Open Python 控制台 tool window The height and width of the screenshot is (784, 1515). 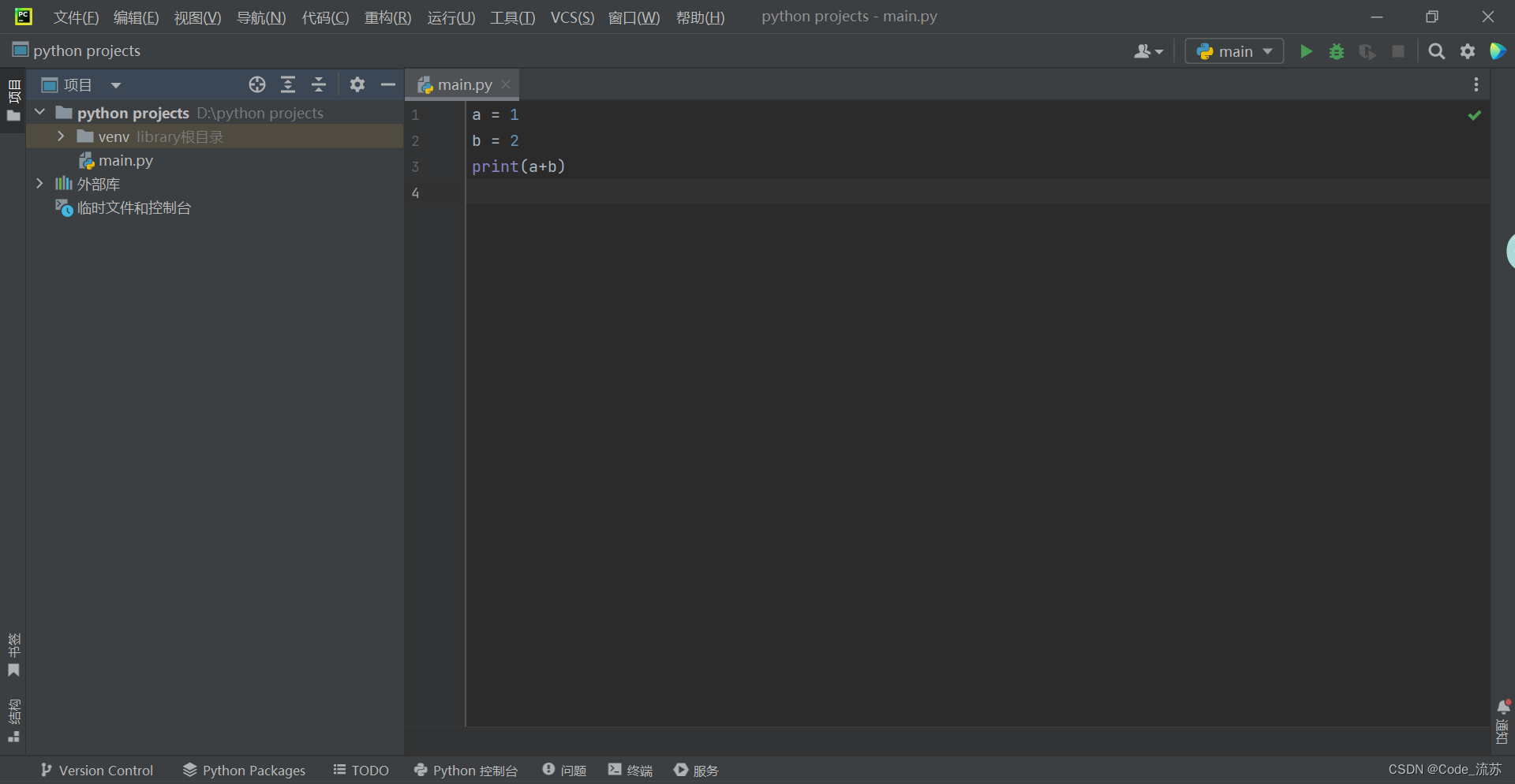466,770
